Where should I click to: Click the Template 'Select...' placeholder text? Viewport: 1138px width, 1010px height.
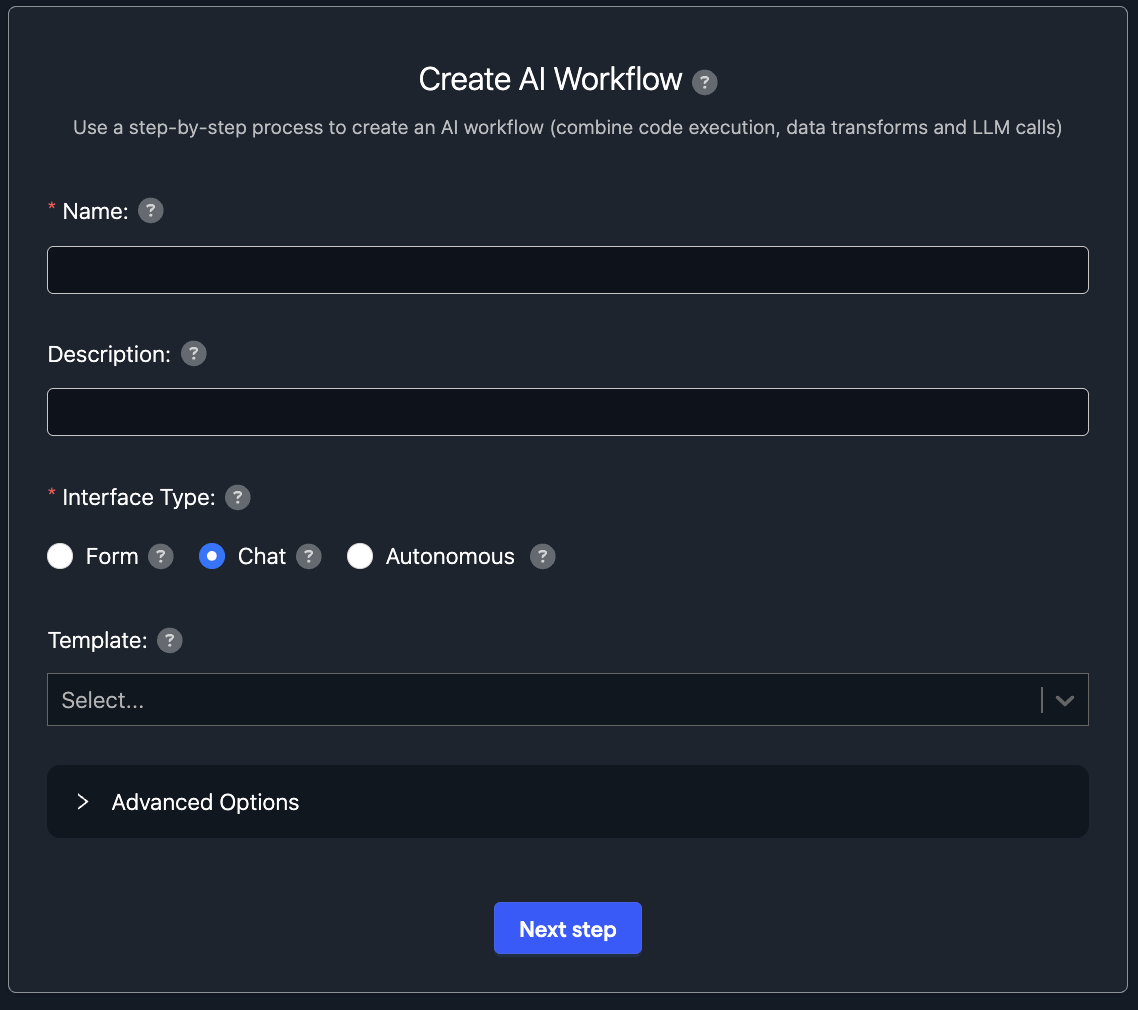(103, 700)
